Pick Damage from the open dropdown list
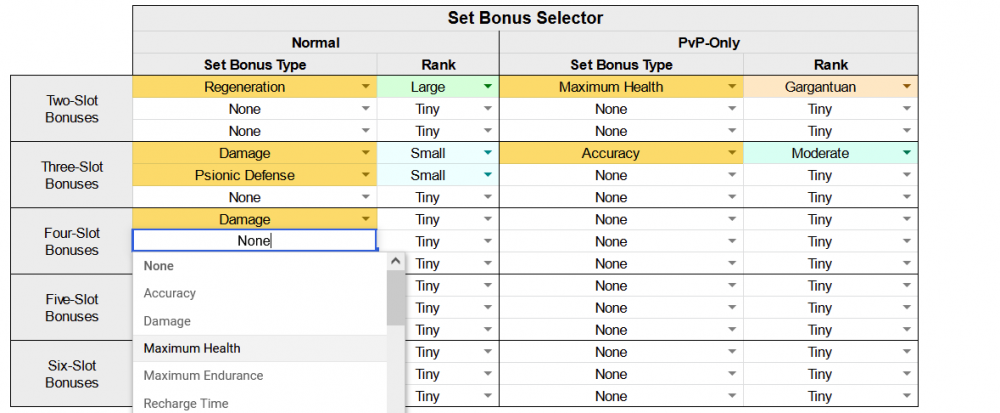This screenshot has height=413, width=1000. pos(167,321)
